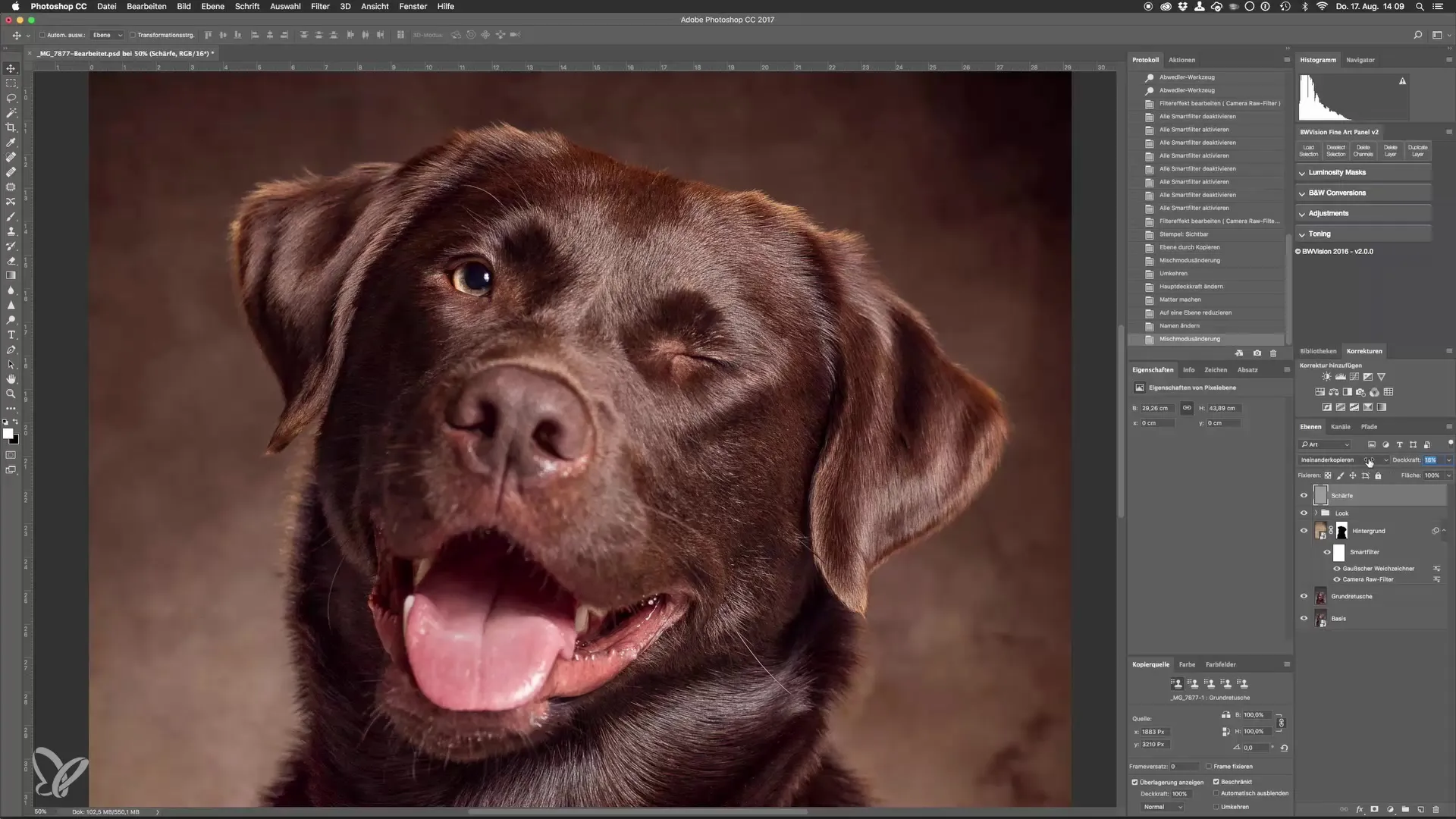This screenshot has width=1456, height=819.
Task: Click the lock transparent pixels icon
Action: pos(1328,475)
